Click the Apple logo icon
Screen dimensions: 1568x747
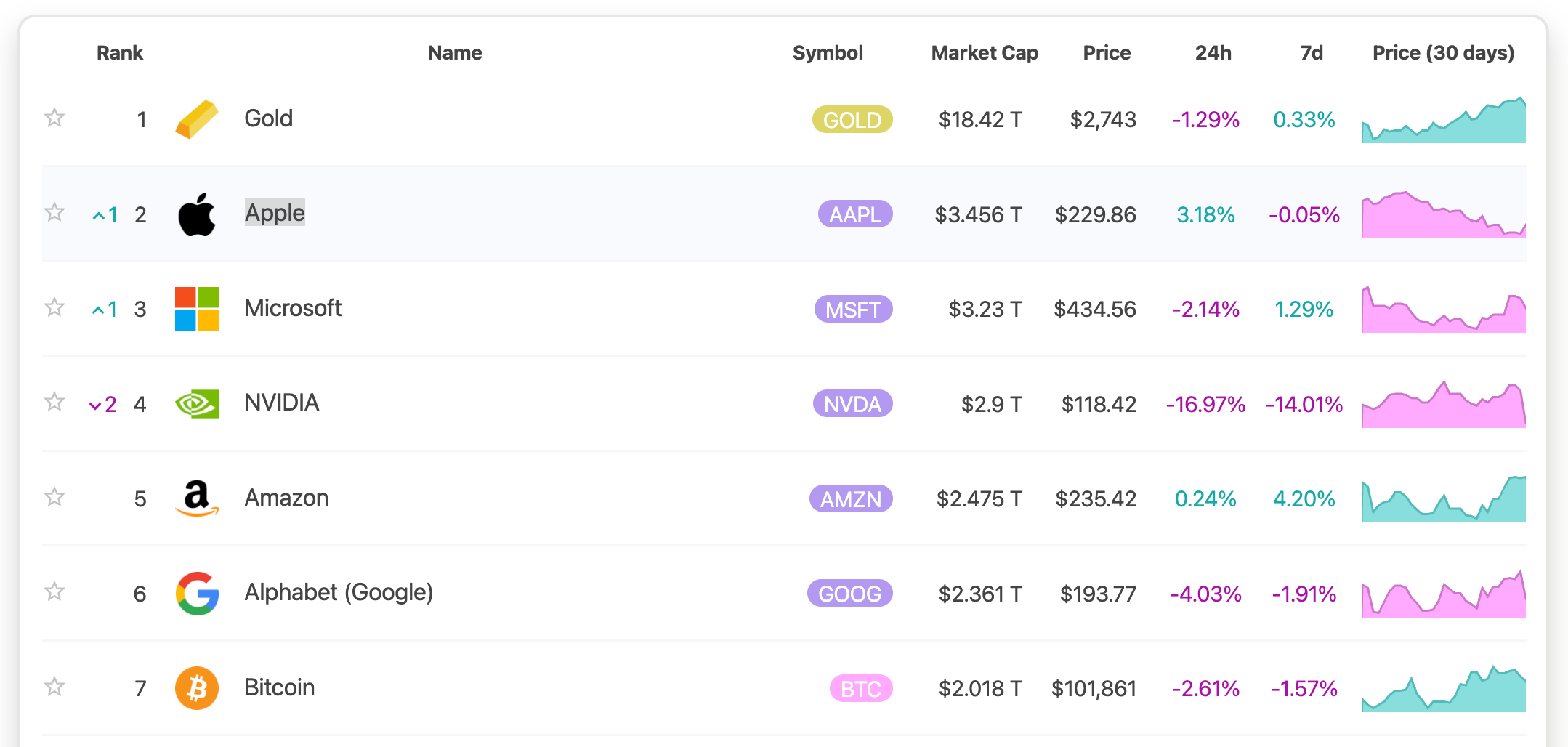pyautogui.click(x=197, y=214)
